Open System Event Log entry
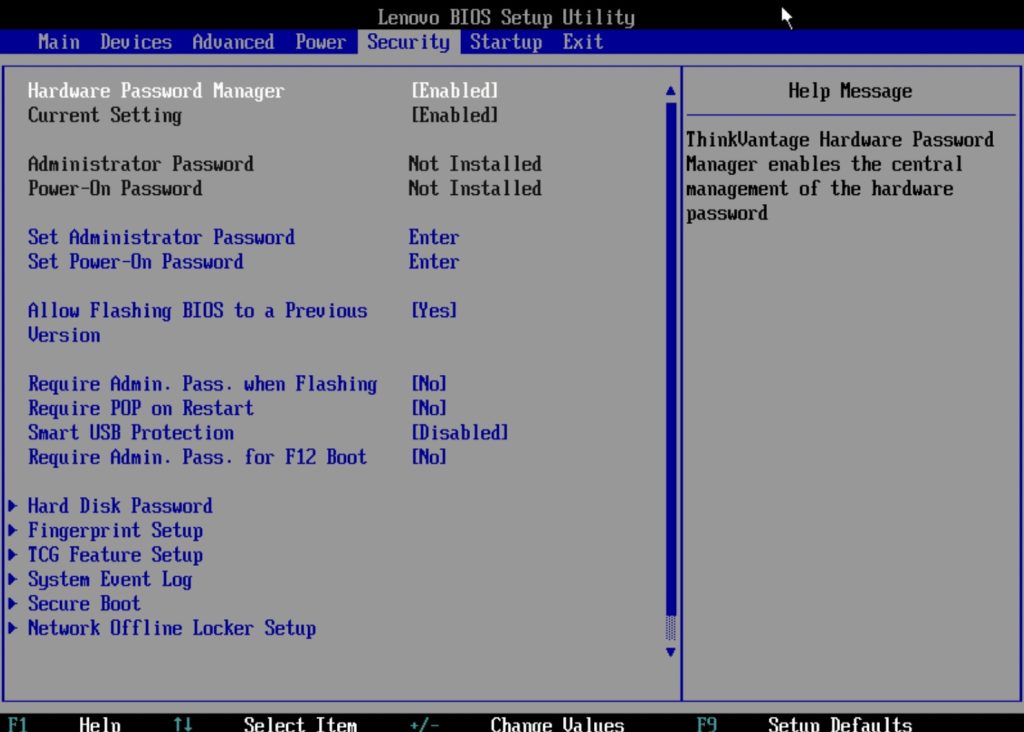This screenshot has height=732, width=1024. coord(110,580)
